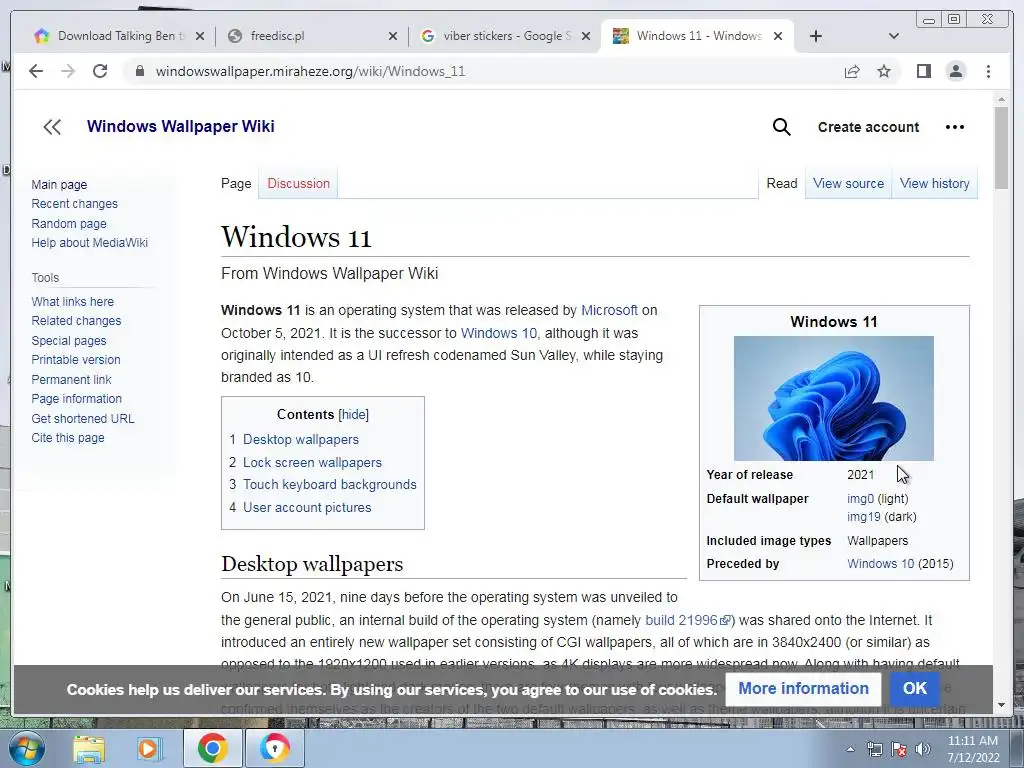Open Recent changes link
This screenshot has width=1024, height=768.
point(74,204)
